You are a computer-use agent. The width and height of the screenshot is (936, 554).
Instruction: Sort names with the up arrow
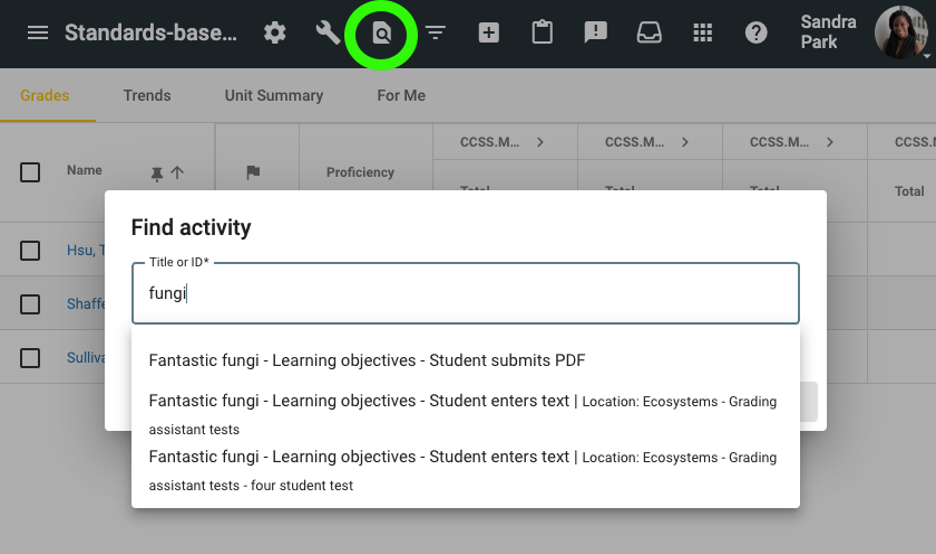point(177,173)
